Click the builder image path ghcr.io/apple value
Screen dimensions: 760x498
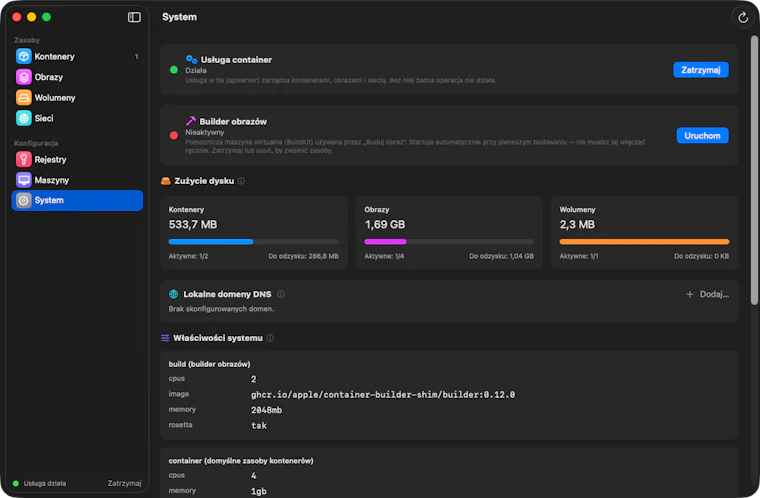383,395
